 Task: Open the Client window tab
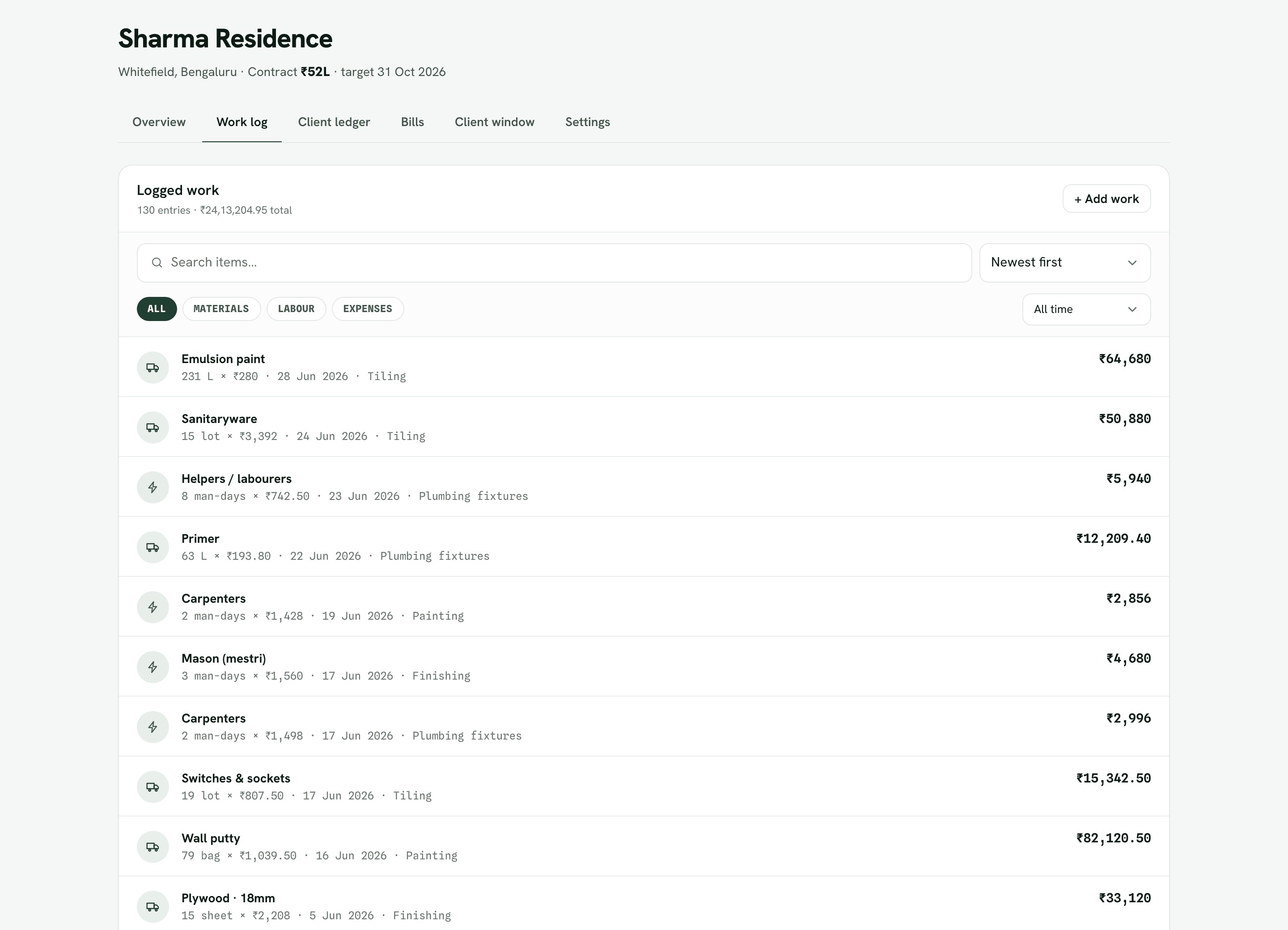pos(495,122)
